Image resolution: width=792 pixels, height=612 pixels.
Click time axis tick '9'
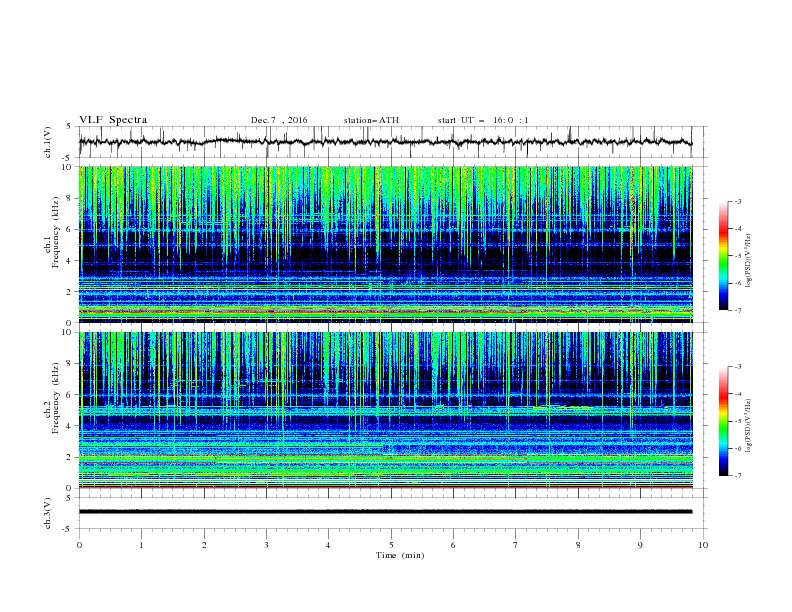640,545
